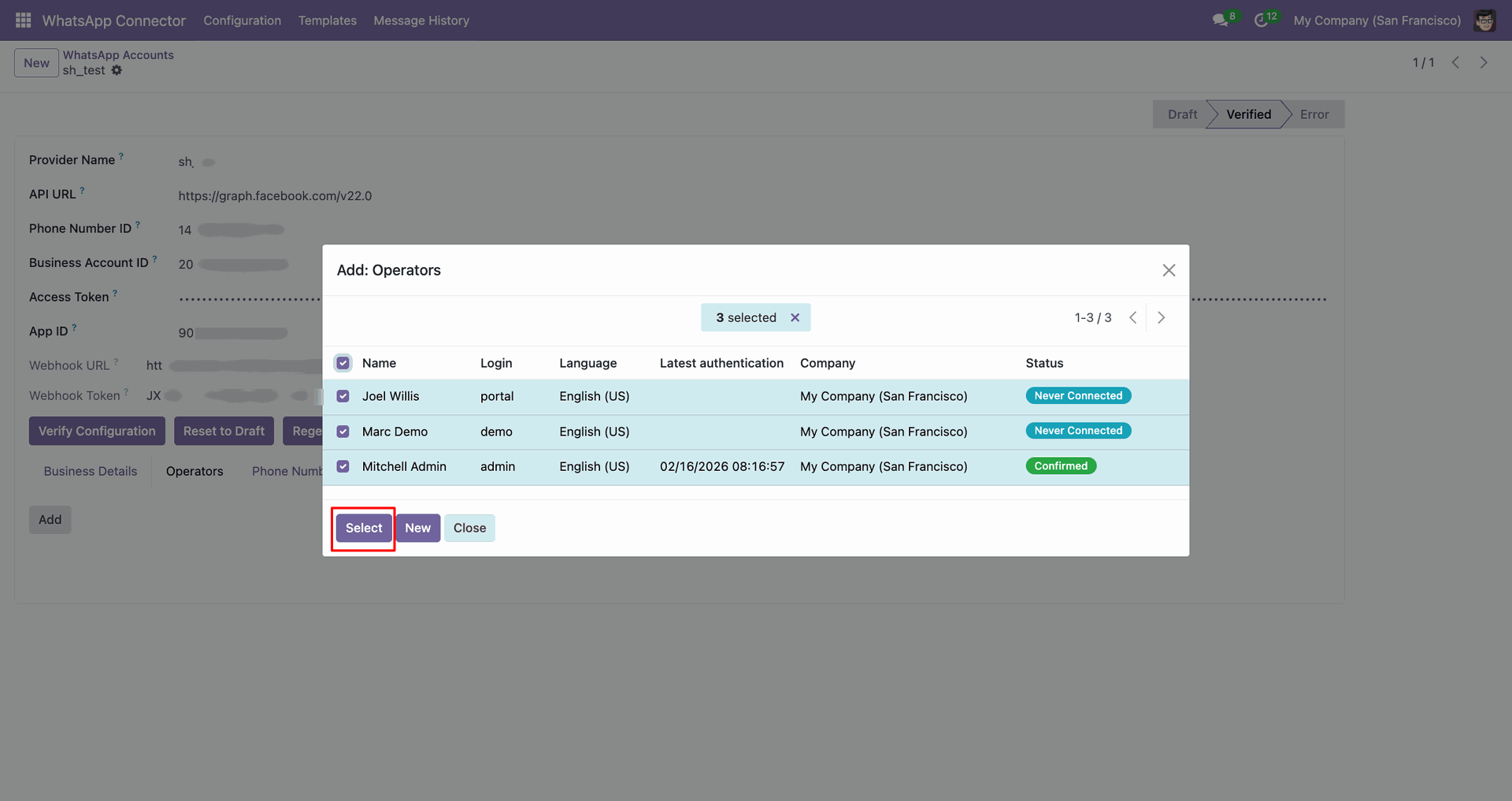The image size is (1512, 801).
Task: Open the conversations chat icon
Action: [1221, 20]
